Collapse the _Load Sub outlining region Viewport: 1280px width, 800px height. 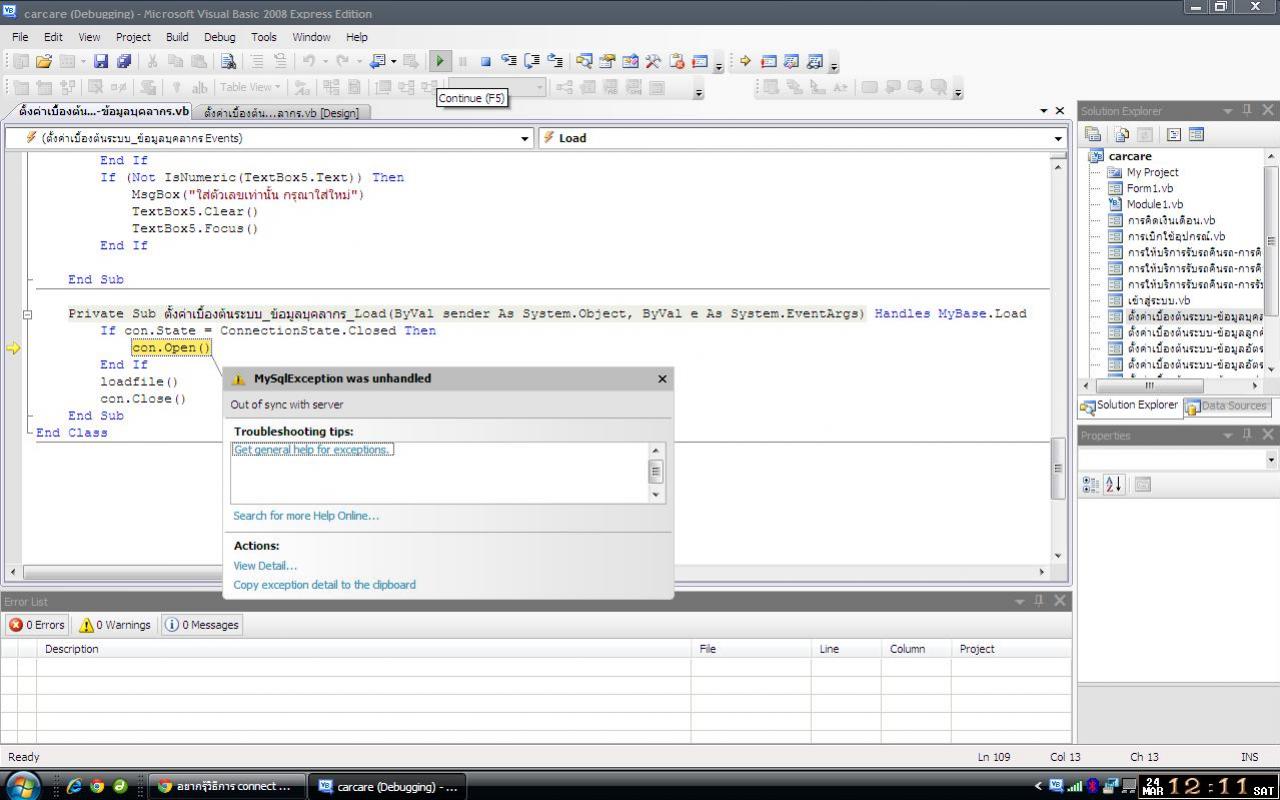[27, 314]
